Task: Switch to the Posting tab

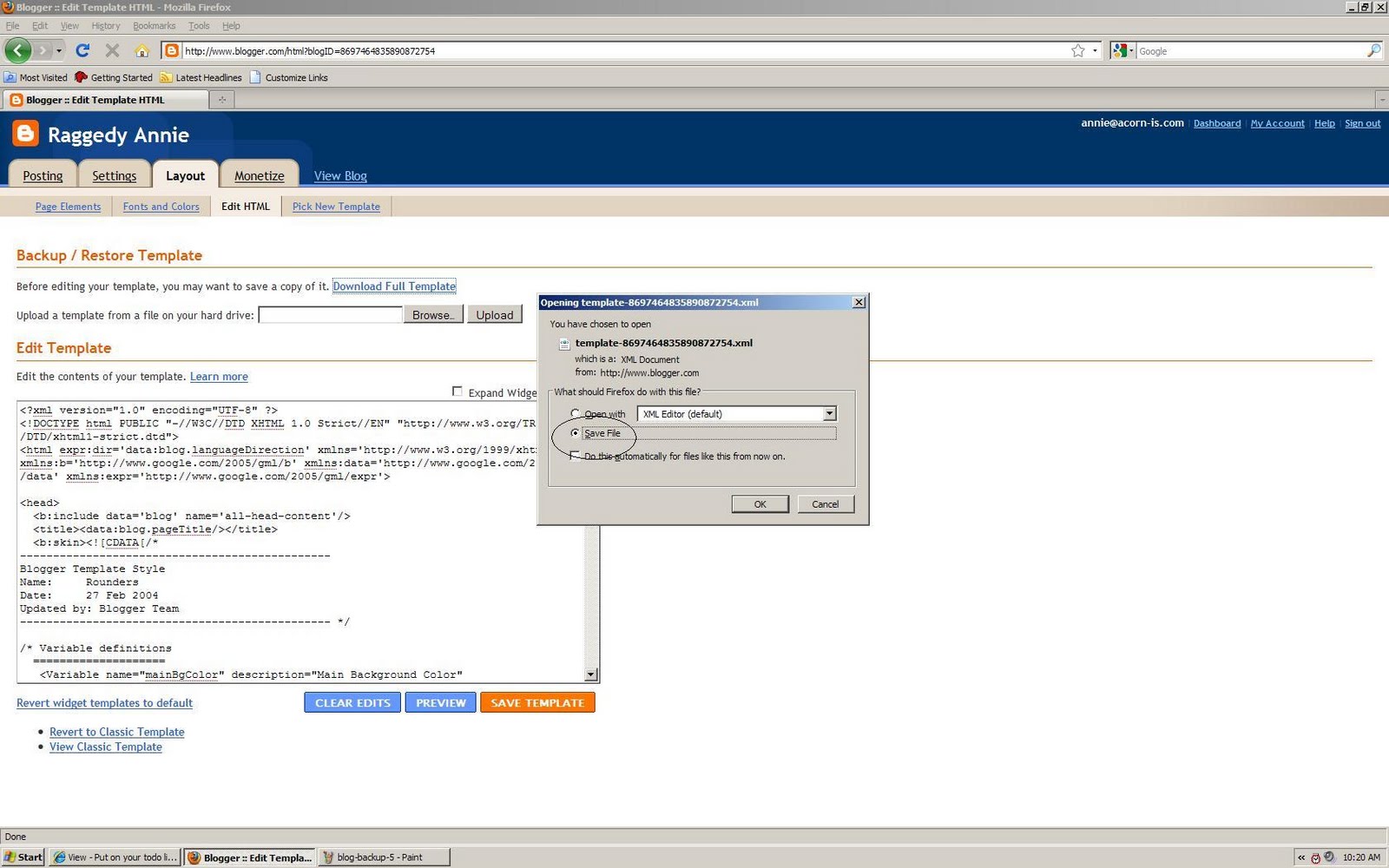Action: point(43,175)
